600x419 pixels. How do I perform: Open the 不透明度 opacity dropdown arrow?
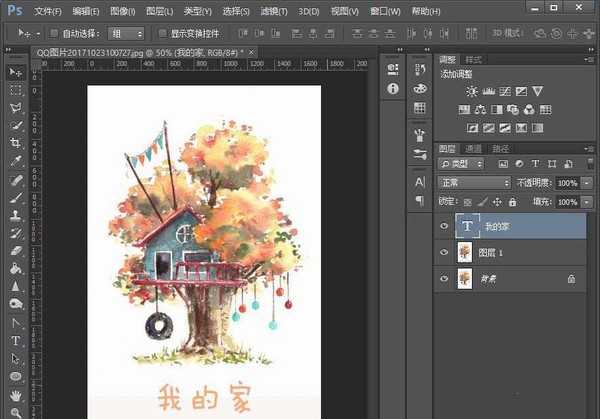click(x=586, y=184)
